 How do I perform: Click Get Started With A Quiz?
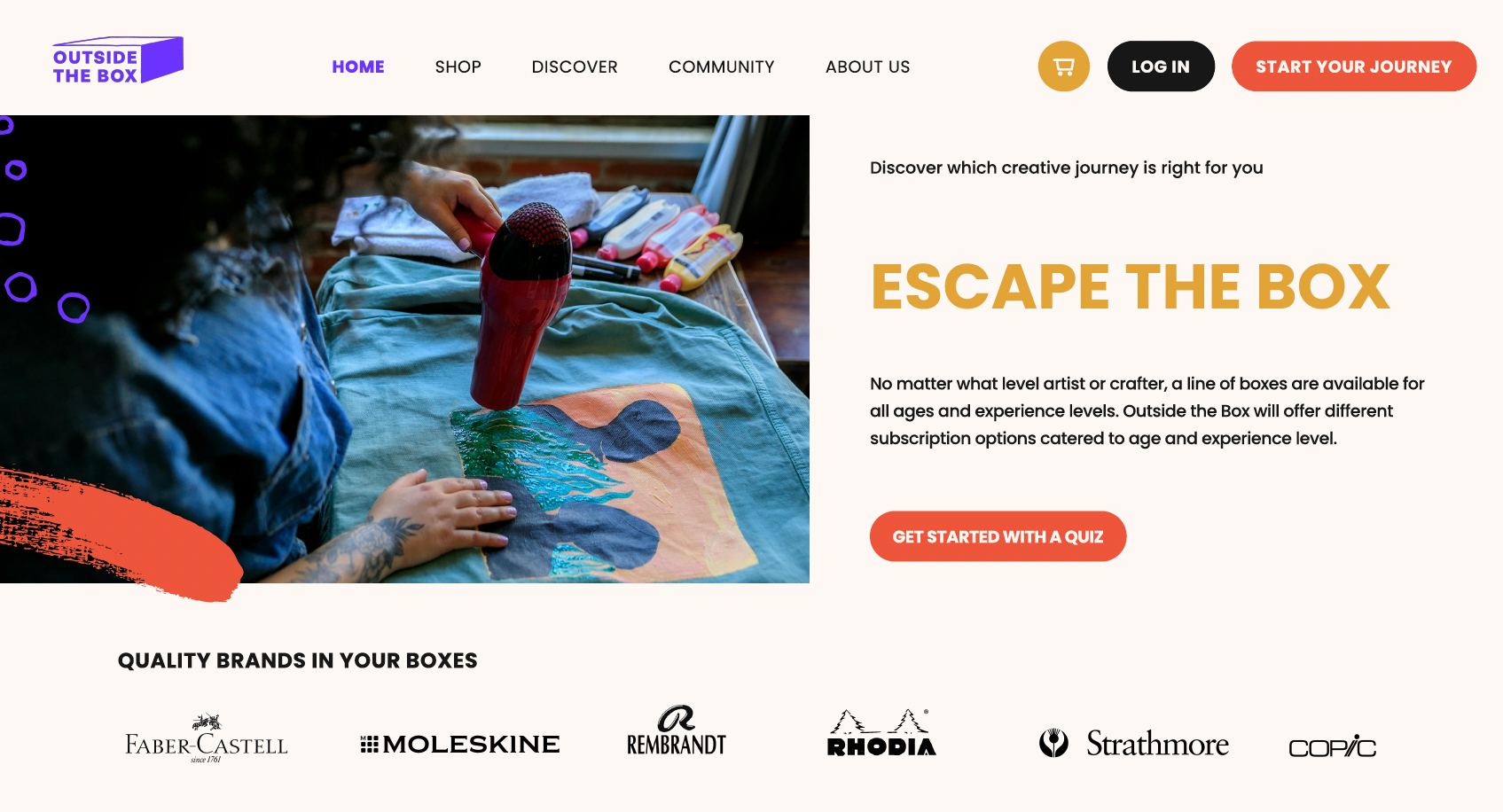tap(998, 536)
